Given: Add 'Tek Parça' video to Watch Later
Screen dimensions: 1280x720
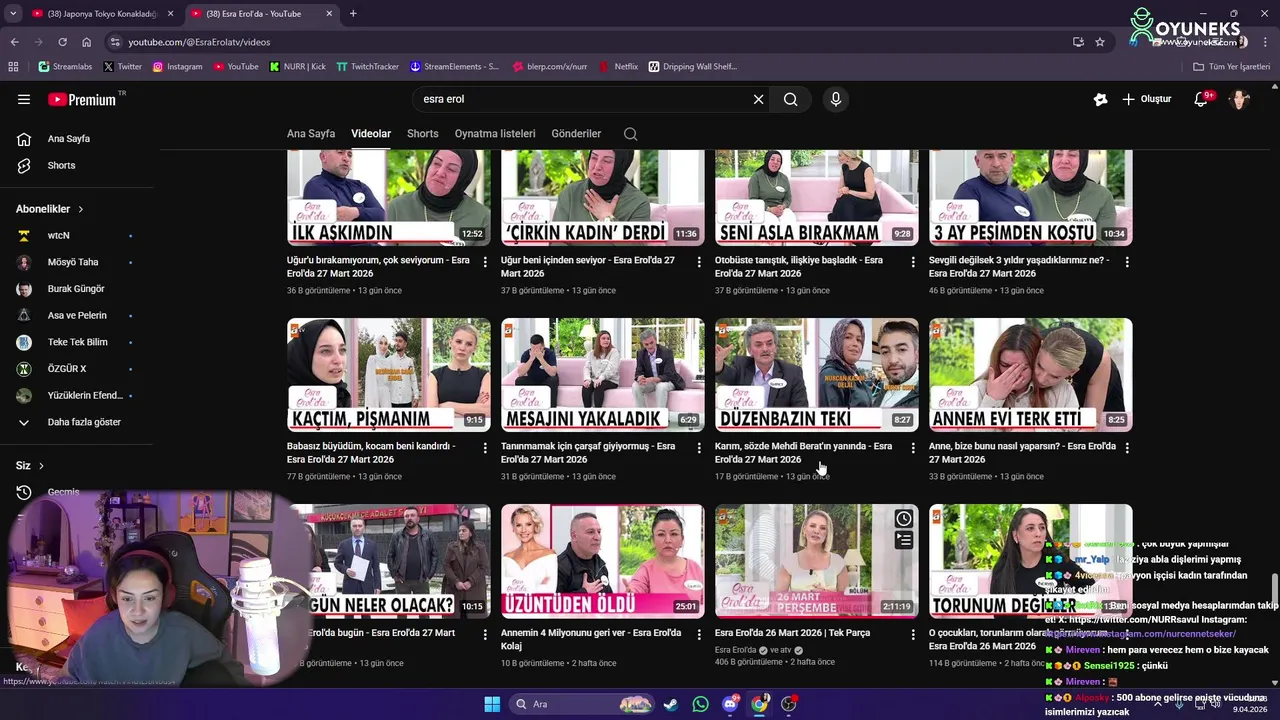Looking at the screenshot, I should (x=903, y=519).
